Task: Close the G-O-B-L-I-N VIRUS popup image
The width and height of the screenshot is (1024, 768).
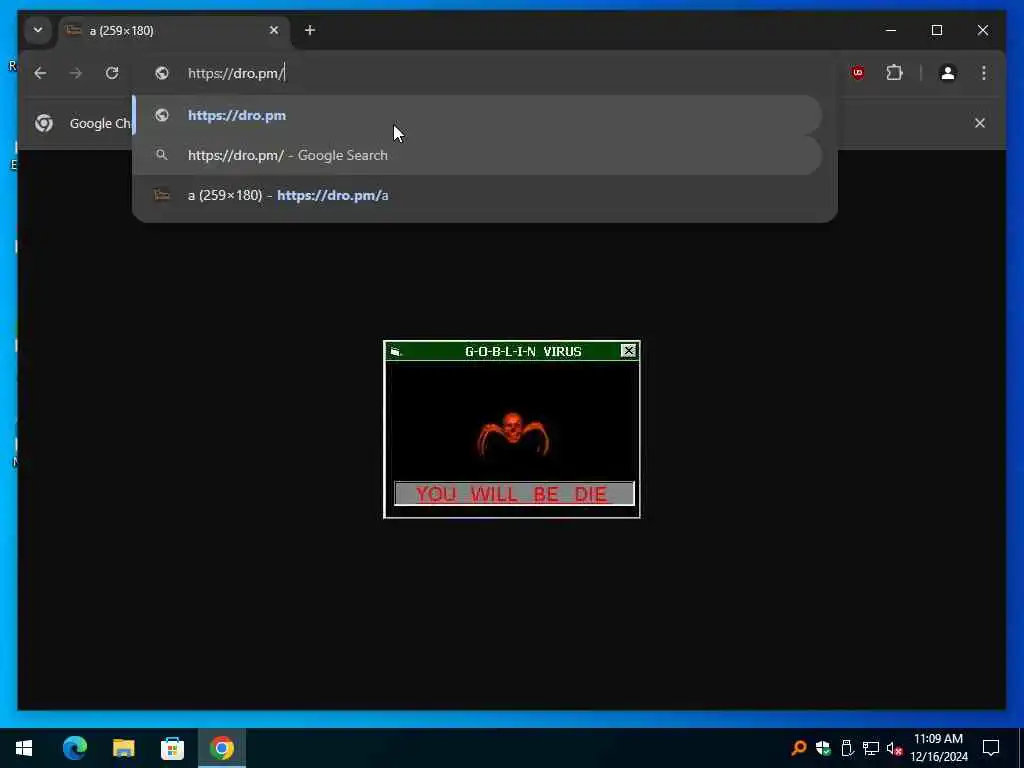Action: (628, 351)
